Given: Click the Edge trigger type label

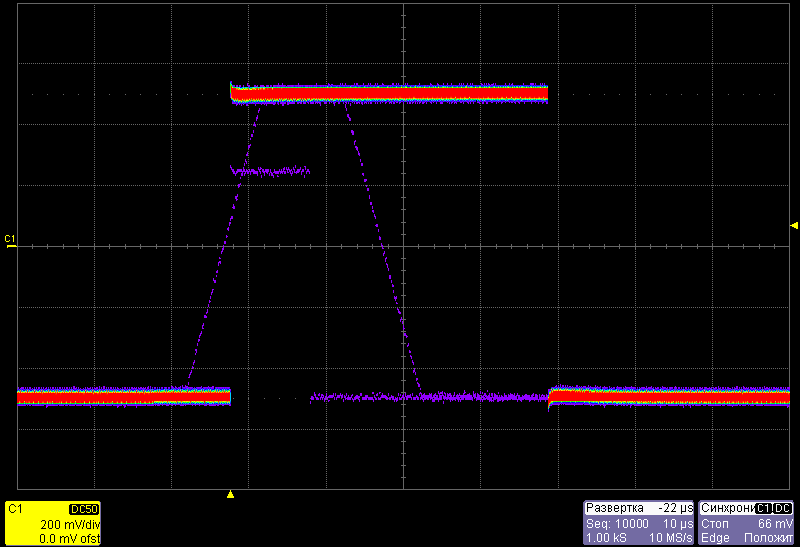Looking at the screenshot, I should pos(716,538).
